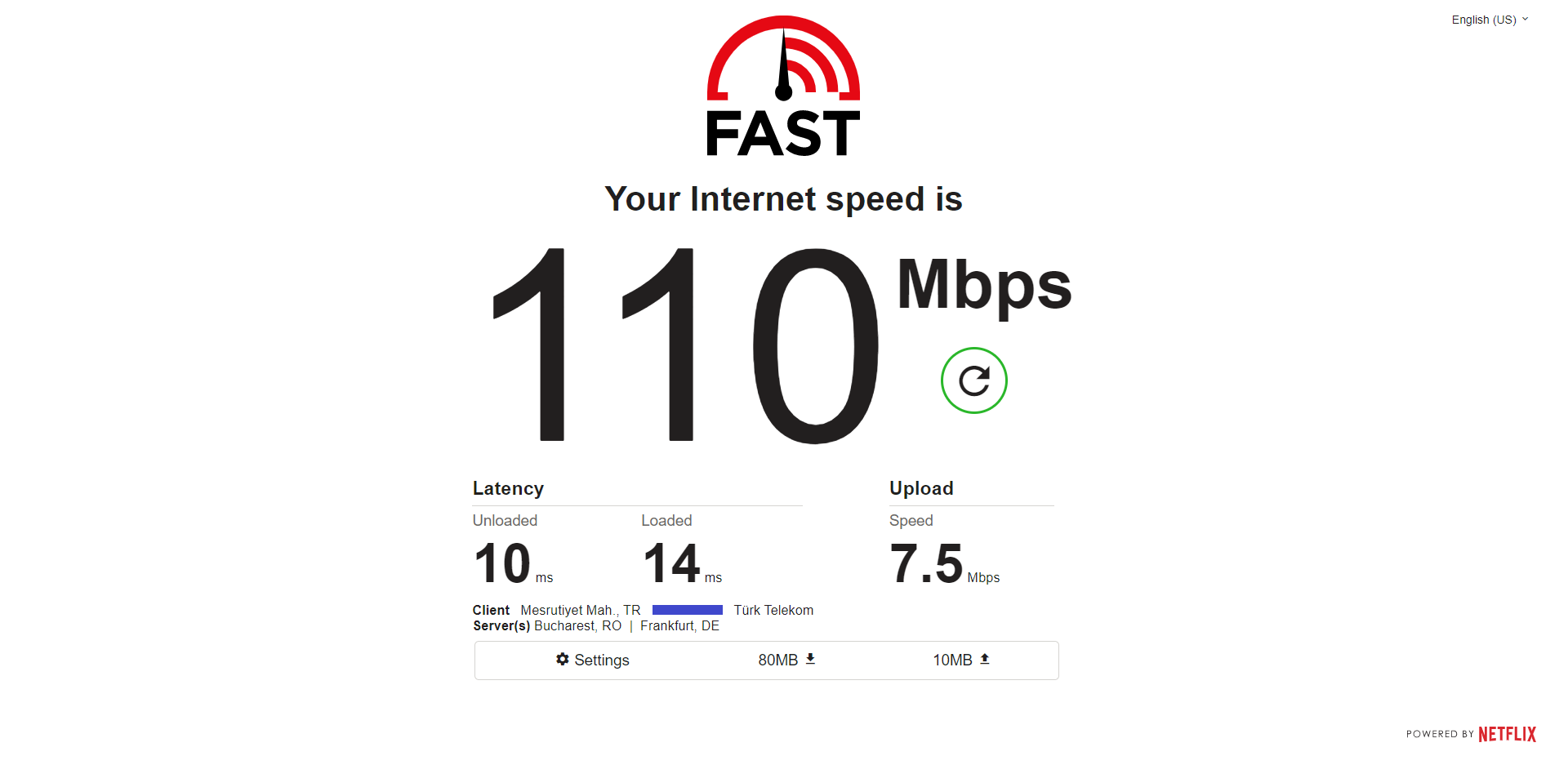Image resolution: width=1568 pixels, height=765 pixels.
Task: Open the English (US) language dropdown
Action: tap(1490, 20)
